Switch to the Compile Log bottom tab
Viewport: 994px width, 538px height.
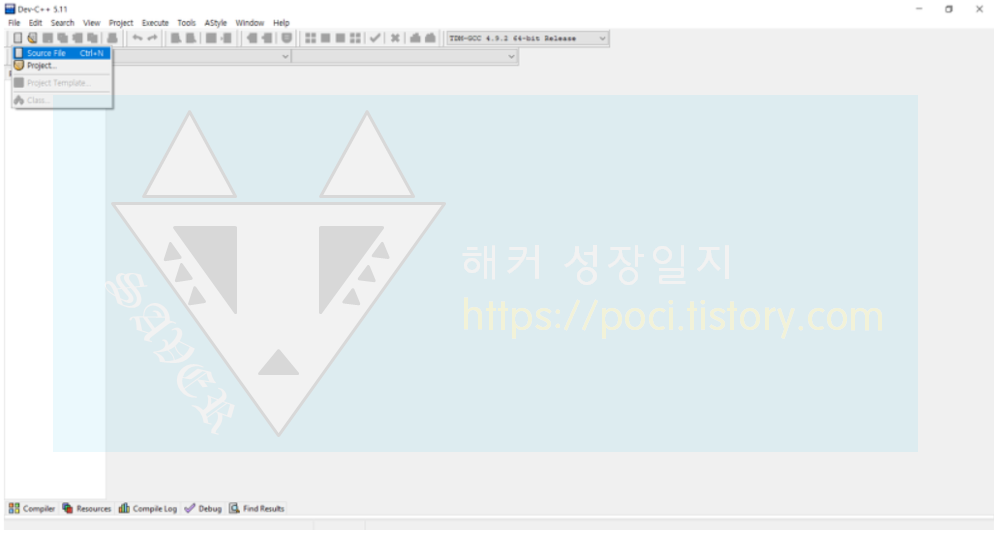point(148,508)
